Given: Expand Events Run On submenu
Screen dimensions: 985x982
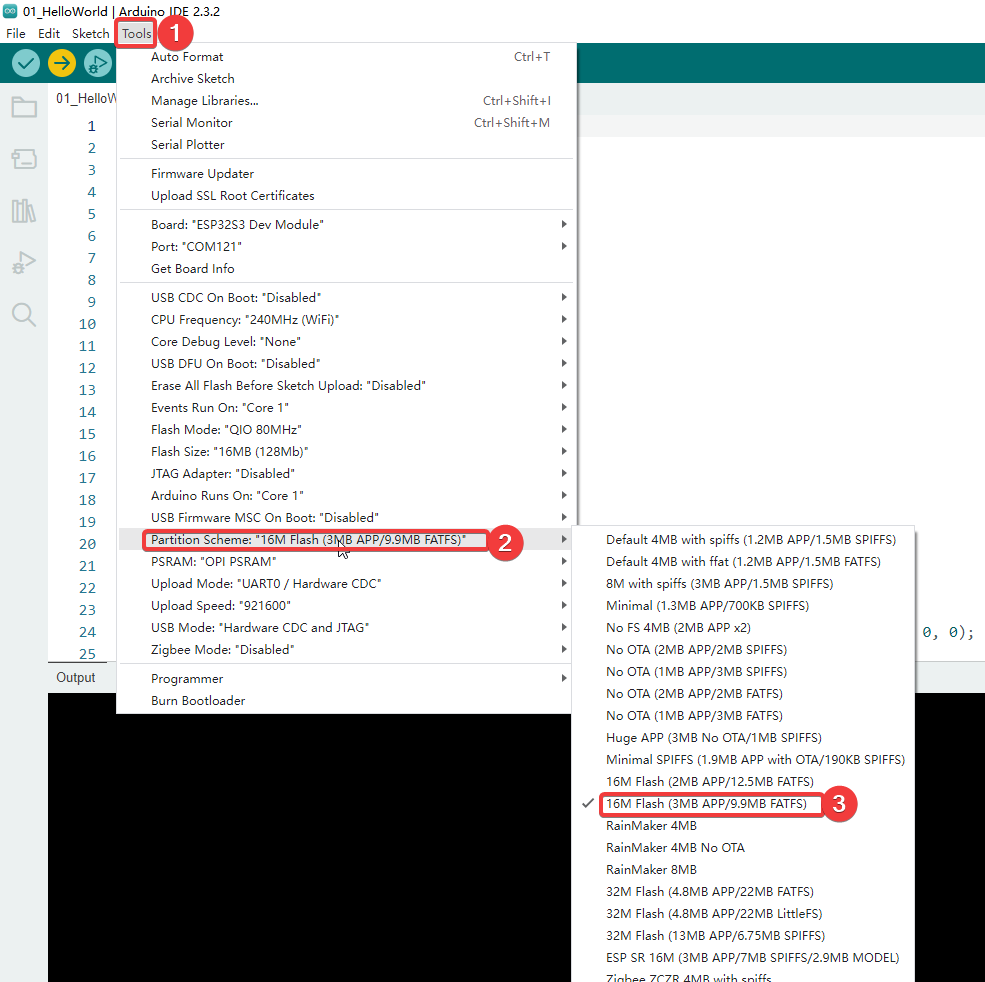Looking at the screenshot, I should (346, 407).
